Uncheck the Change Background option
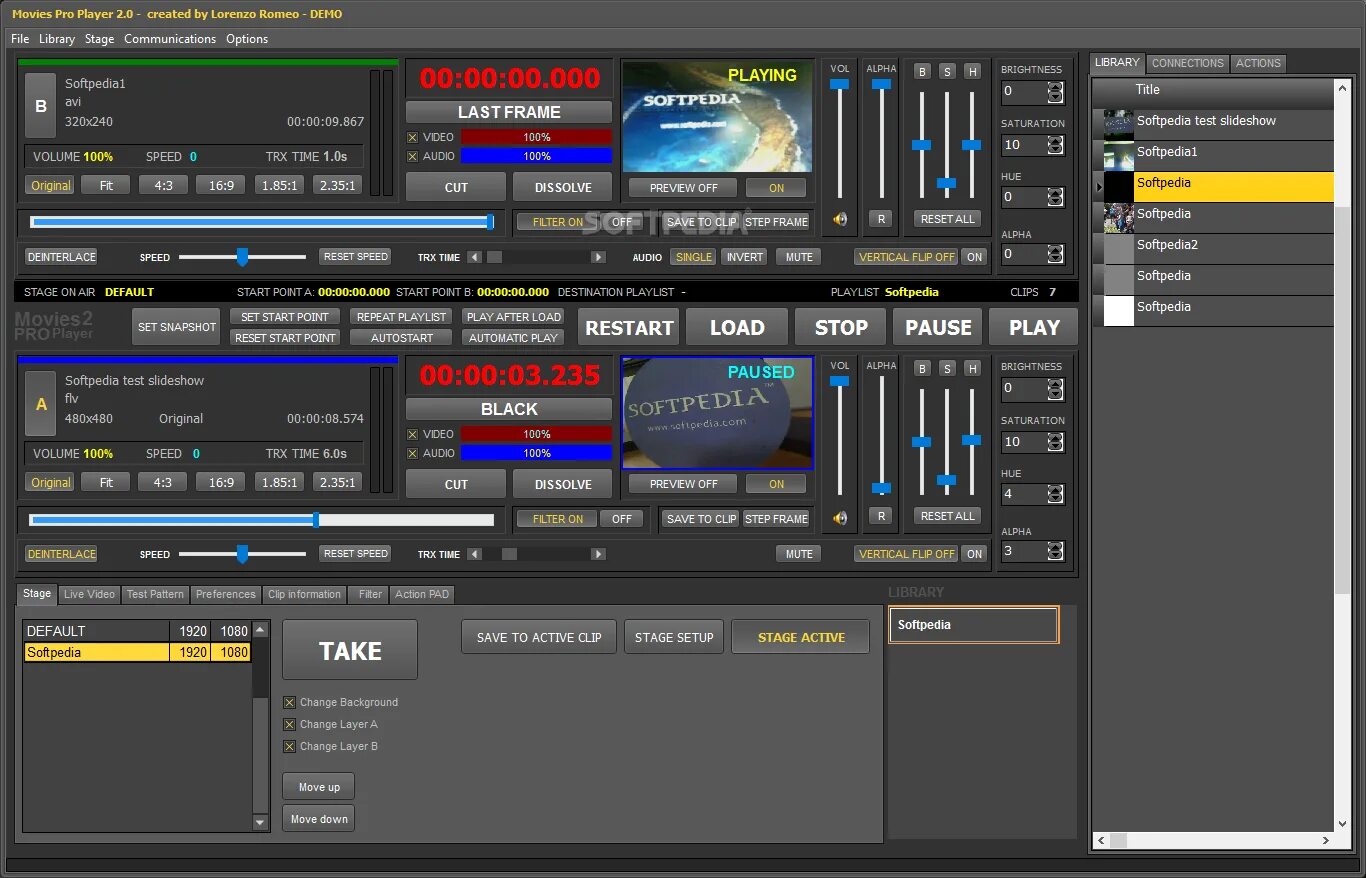 (x=290, y=702)
